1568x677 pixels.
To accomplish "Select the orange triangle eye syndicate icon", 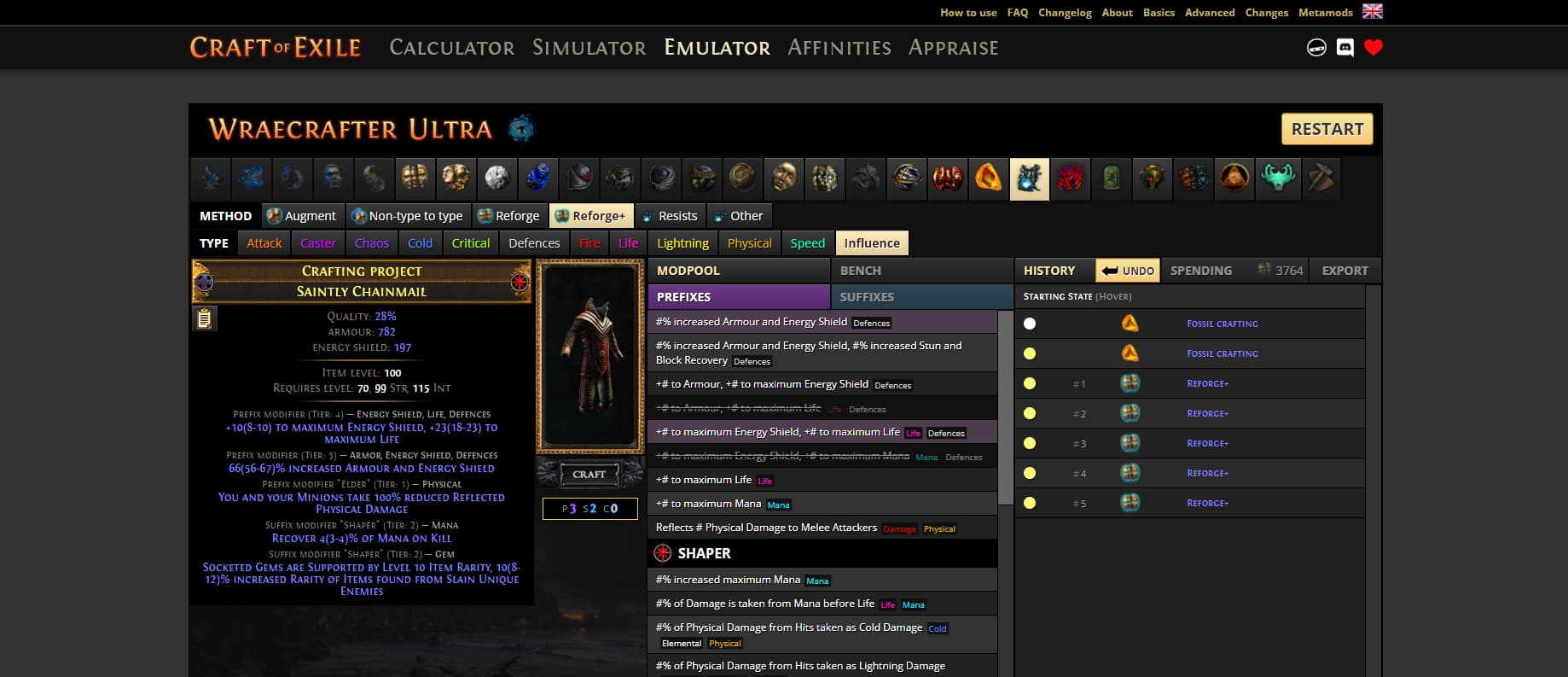I will (x=1234, y=178).
